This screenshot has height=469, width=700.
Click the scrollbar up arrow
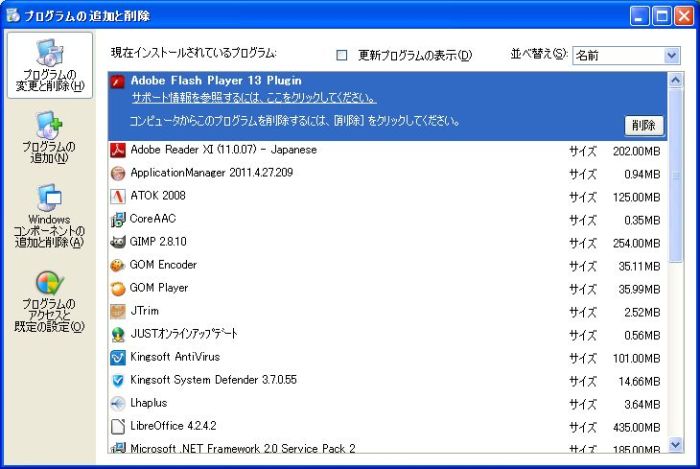click(674, 80)
